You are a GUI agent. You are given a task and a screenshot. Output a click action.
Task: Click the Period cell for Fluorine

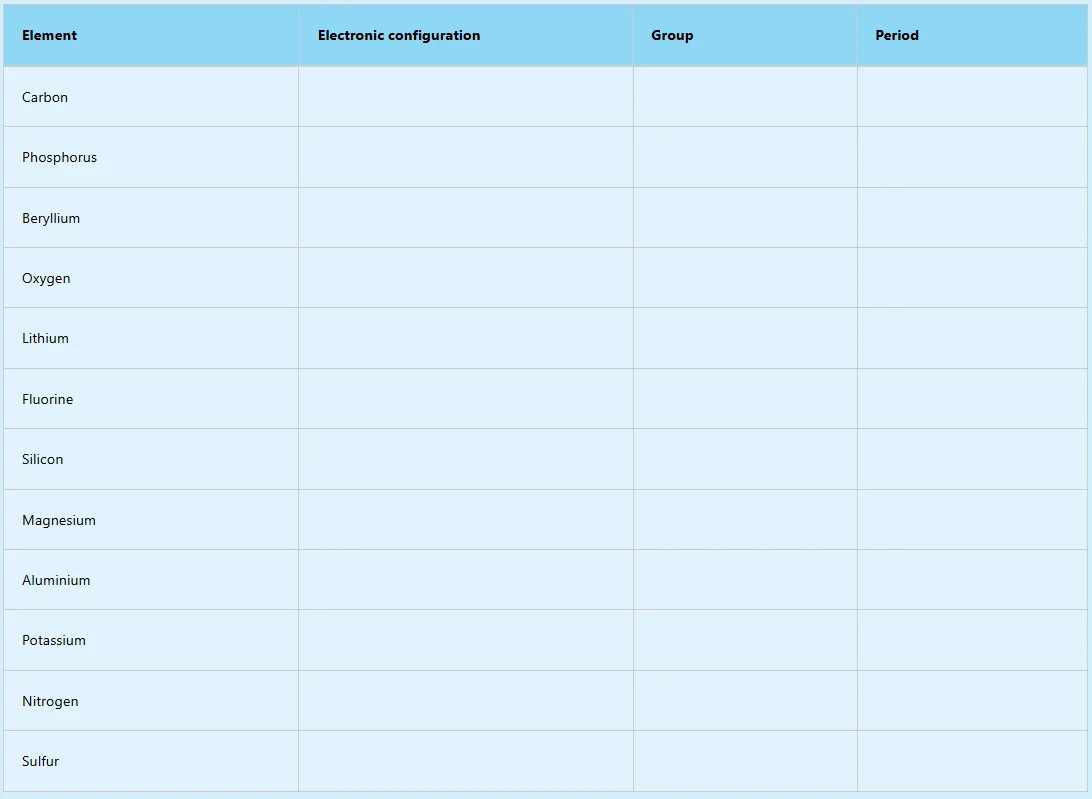[972, 399]
